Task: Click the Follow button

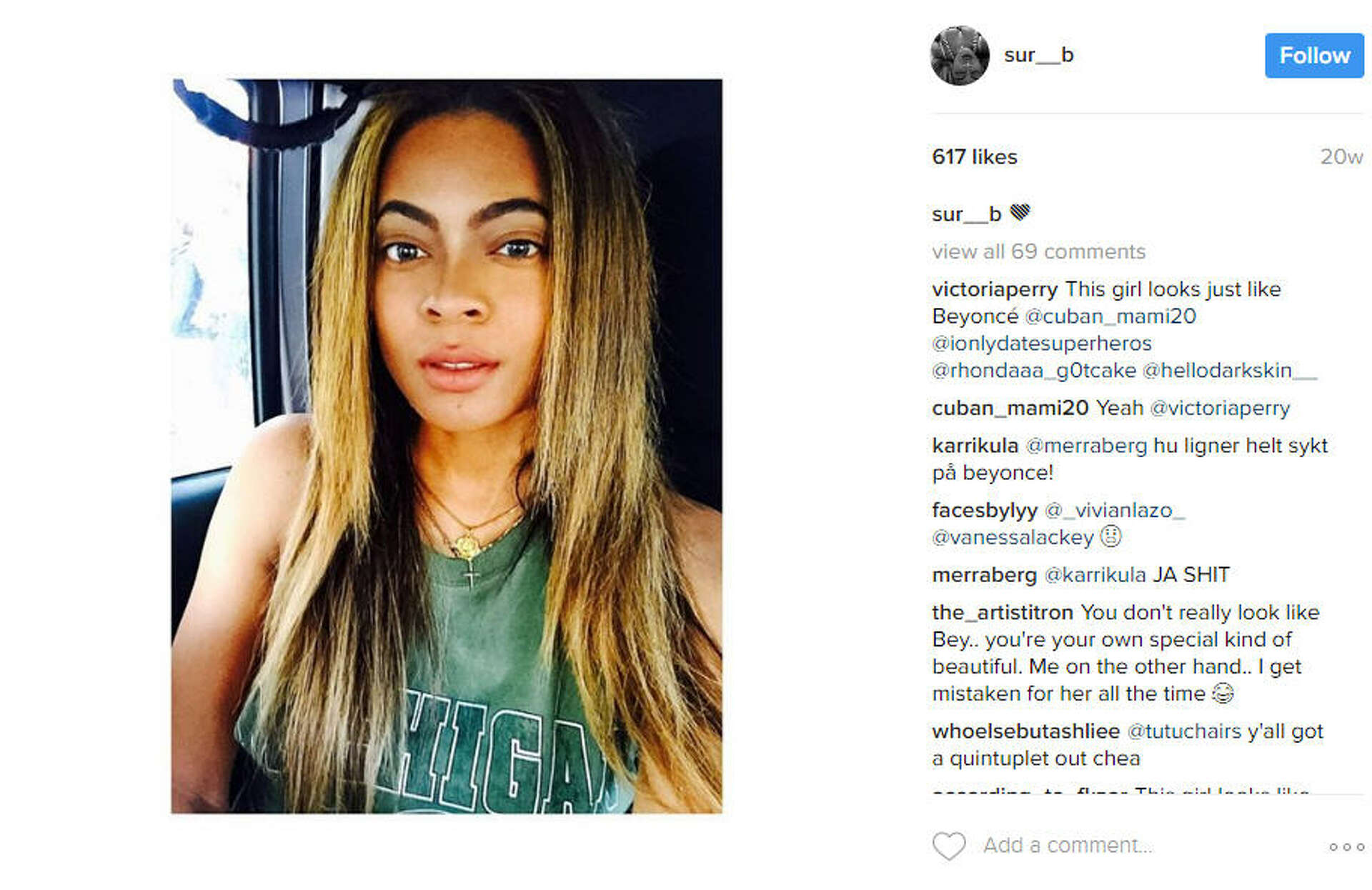Action: (x=1314, y=56)
